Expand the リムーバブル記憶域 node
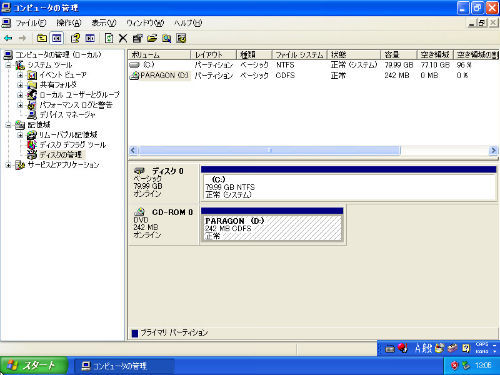The image size is (500, 375). (20, 135)
